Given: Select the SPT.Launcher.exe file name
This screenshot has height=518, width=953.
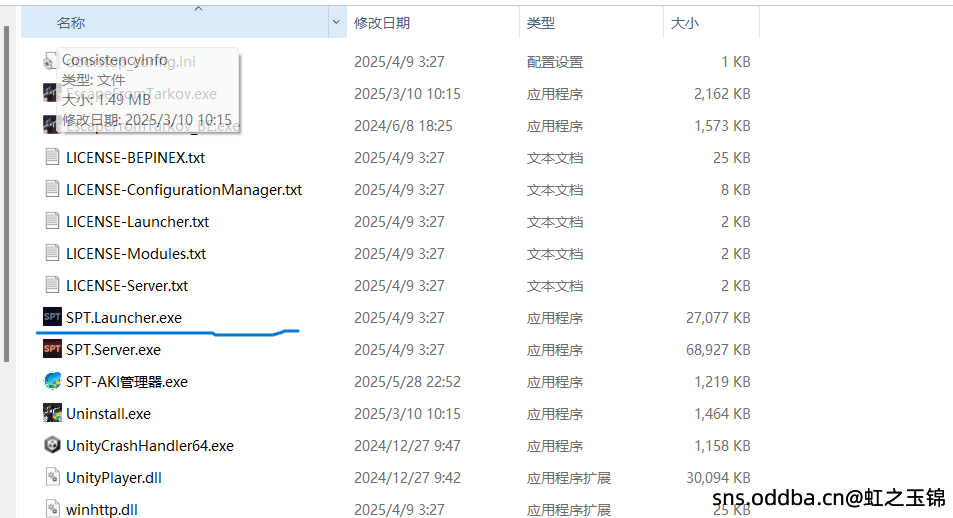Looking at the screenshot, I should click(124, 317).
